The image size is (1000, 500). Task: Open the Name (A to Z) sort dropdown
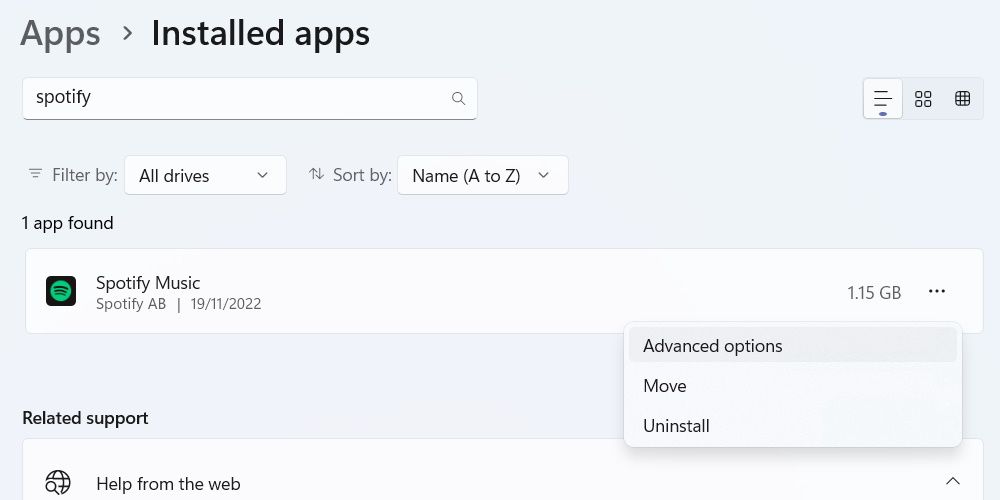coord(482,175)
